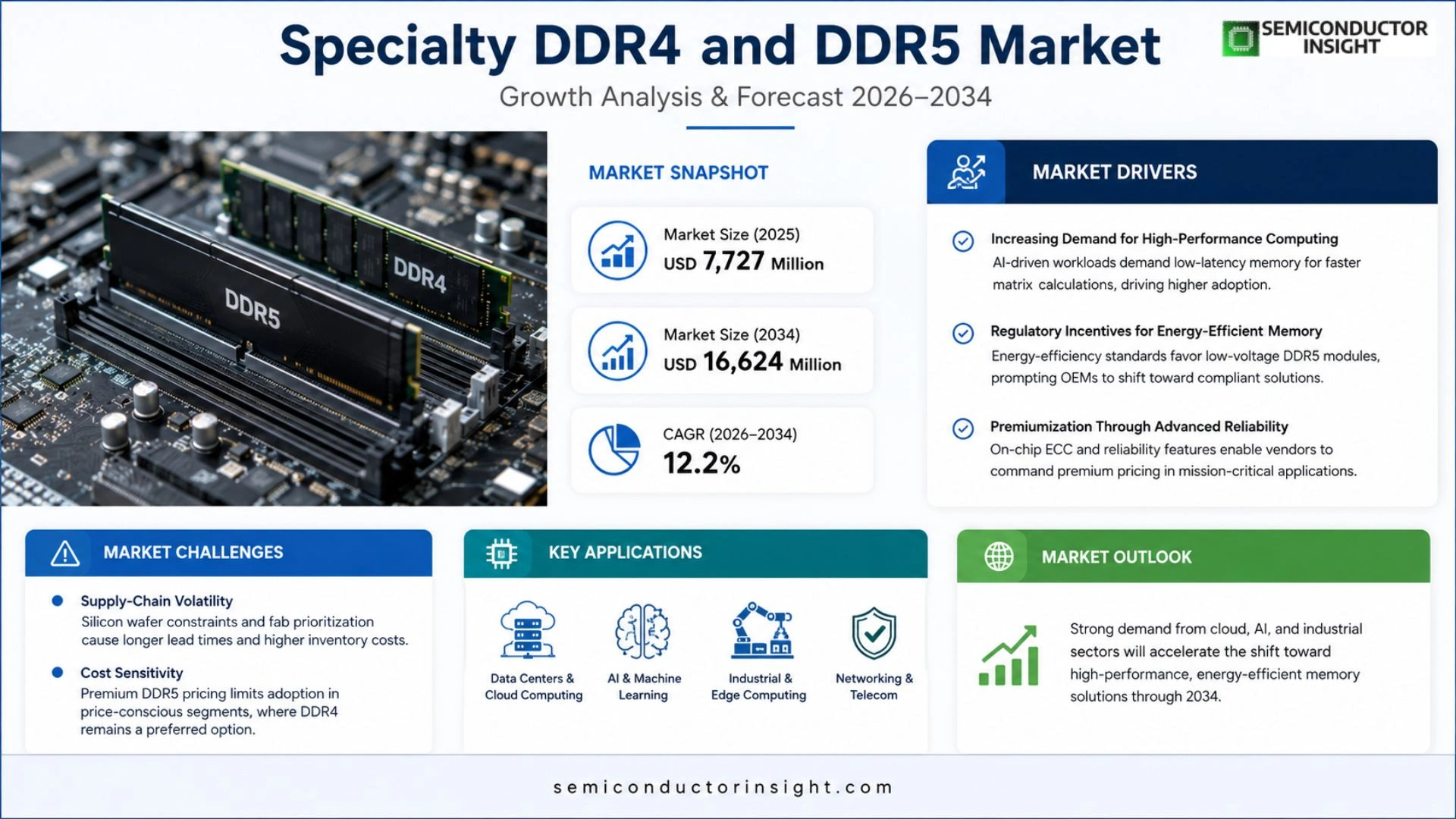Click the Market Size (2025) label
This screenshot has width=1456, height=819.
click(732, 234)
